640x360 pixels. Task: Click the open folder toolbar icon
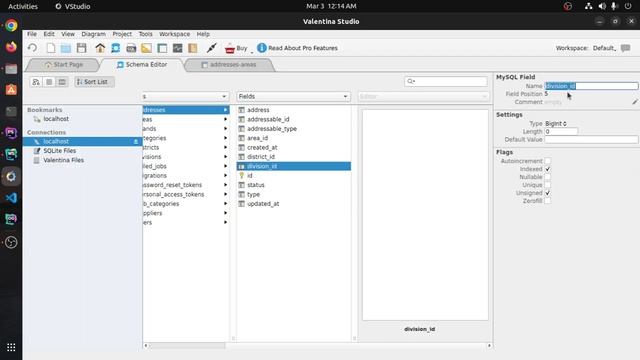(66, 48)
